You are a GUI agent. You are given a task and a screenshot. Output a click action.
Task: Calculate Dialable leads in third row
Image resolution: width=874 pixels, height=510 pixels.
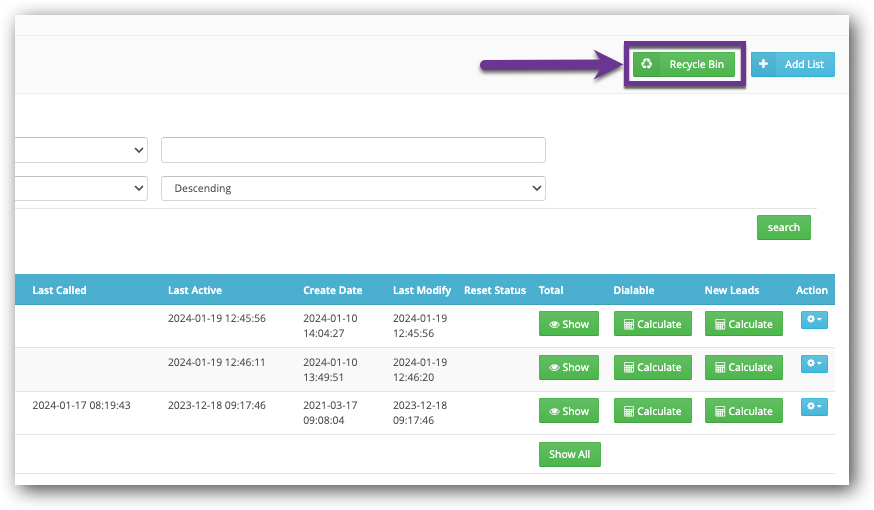(x=652, y=411)
